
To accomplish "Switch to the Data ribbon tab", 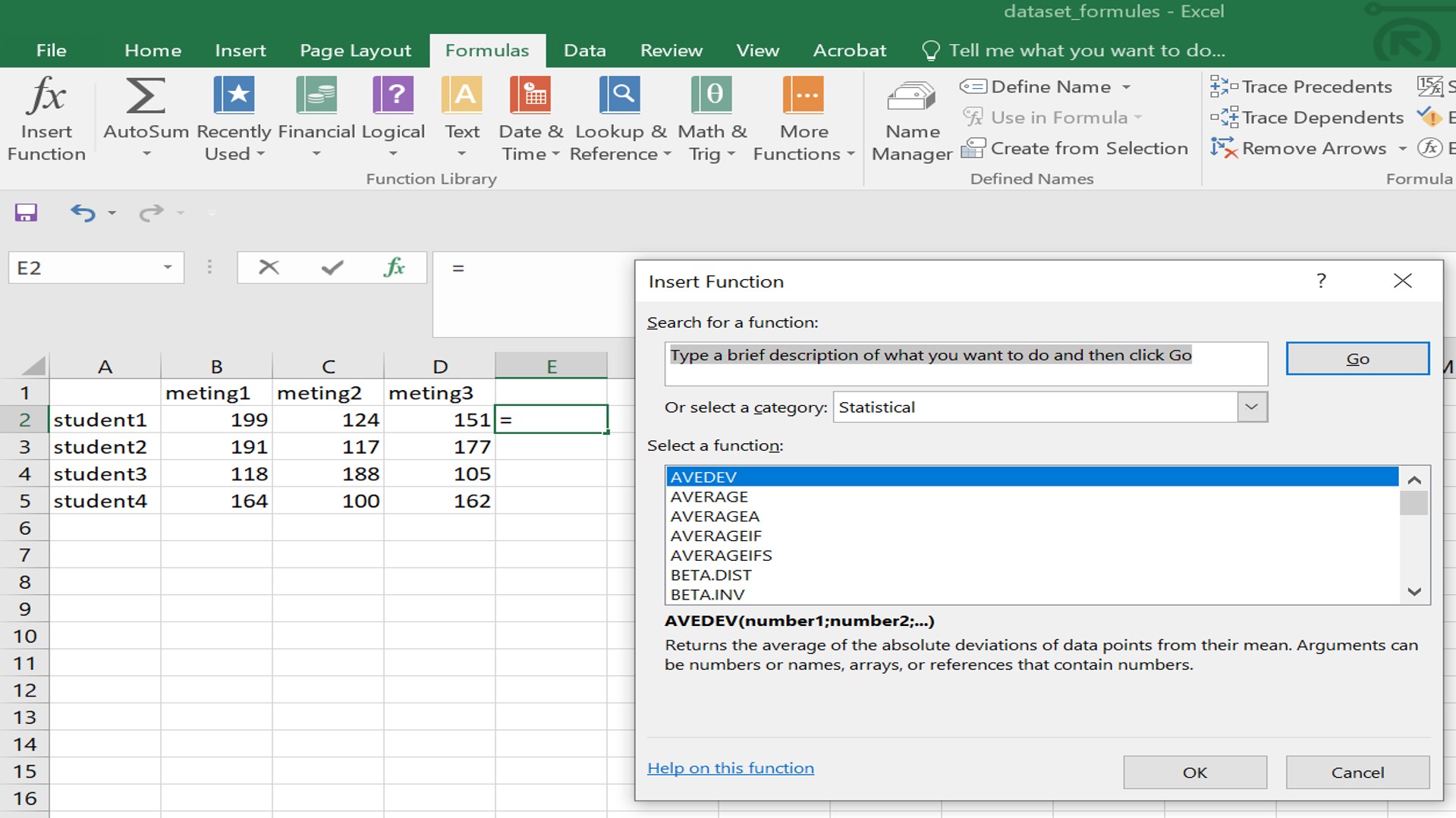I will pos(584,50).
